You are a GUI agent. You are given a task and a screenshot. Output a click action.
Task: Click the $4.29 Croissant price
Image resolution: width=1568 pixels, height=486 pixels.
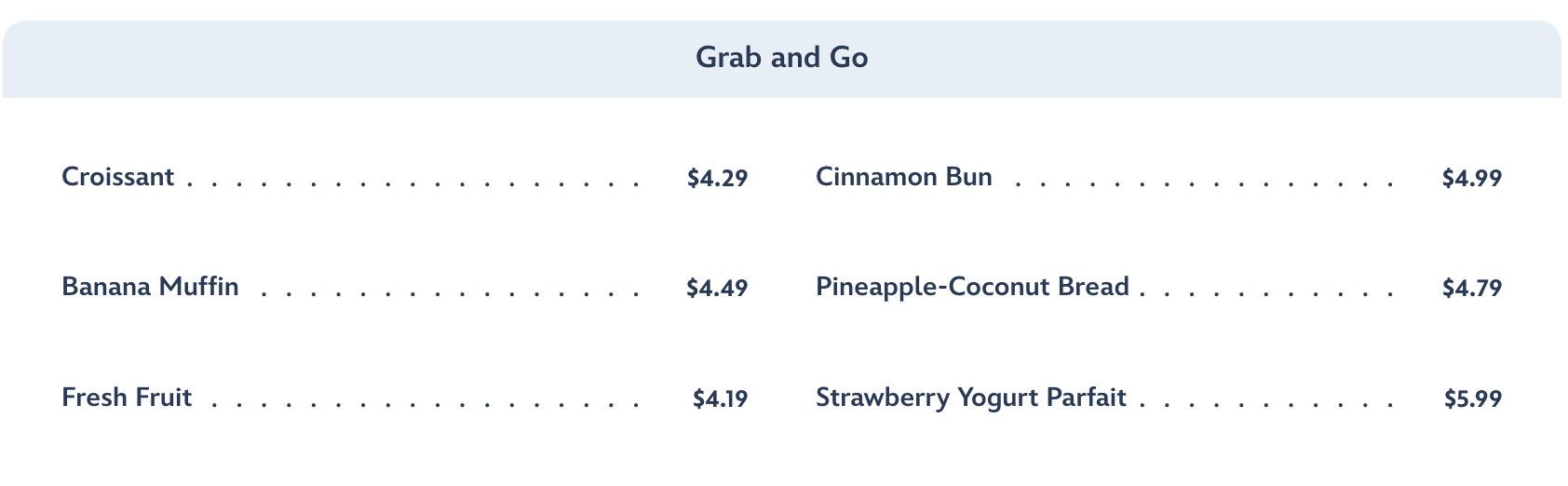point(717,178)
